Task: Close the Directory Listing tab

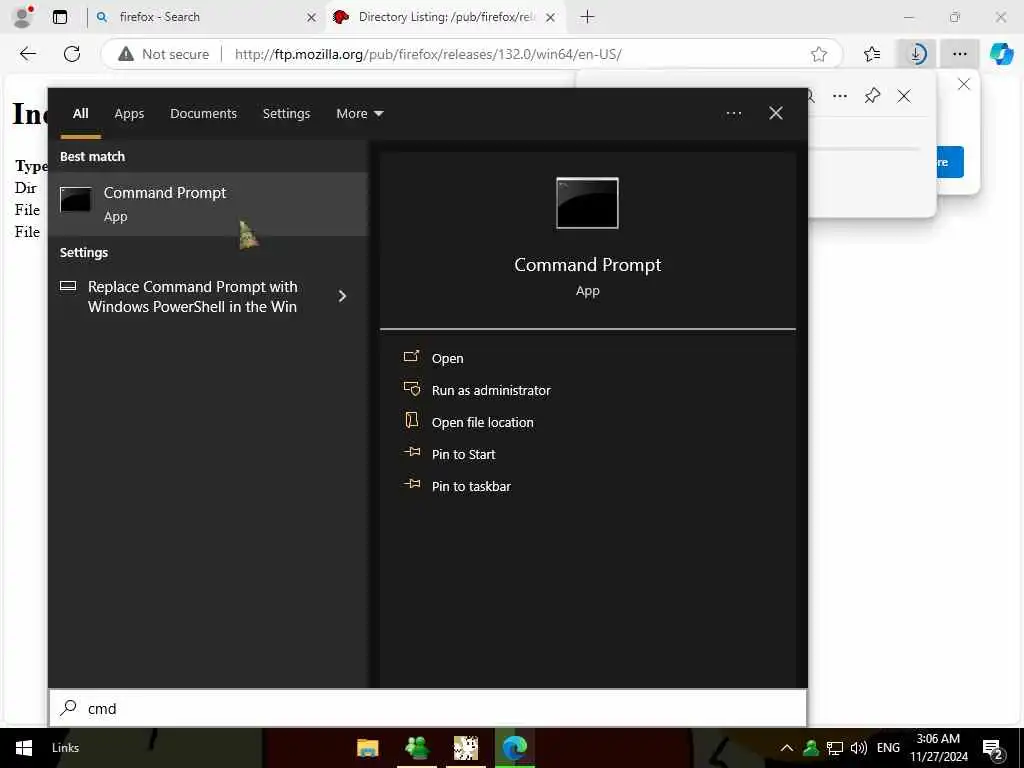Action: tap(551, 18)
